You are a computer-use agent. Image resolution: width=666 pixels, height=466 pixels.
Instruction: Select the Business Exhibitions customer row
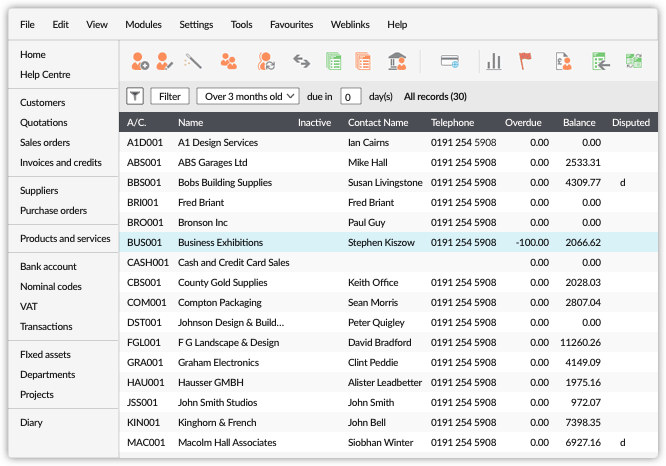(220, 242)
